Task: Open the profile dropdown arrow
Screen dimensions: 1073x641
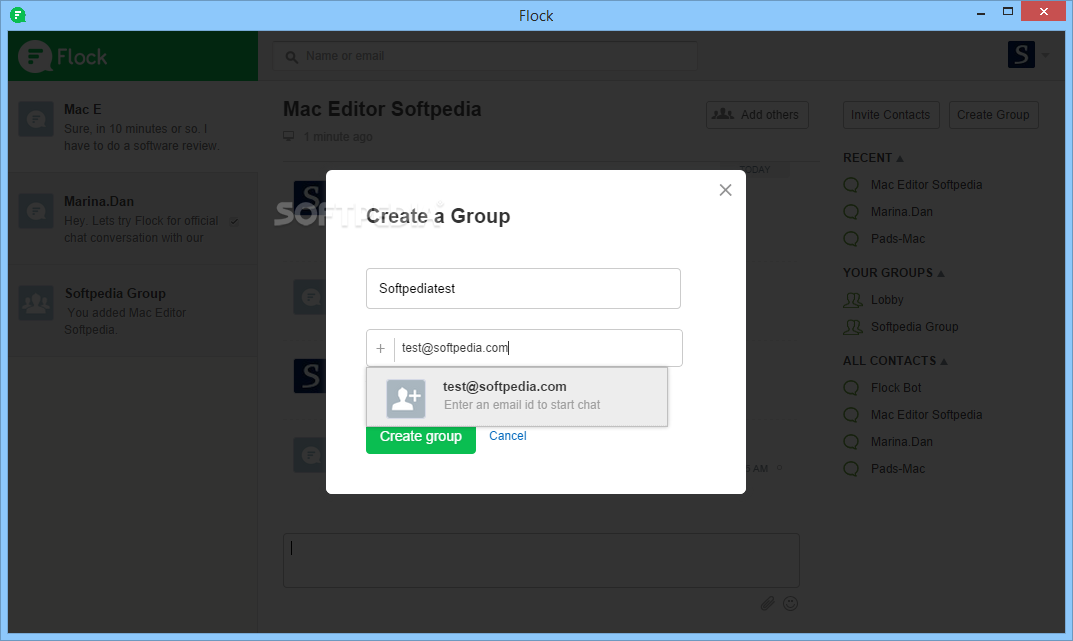Action: coord(1045,55)
